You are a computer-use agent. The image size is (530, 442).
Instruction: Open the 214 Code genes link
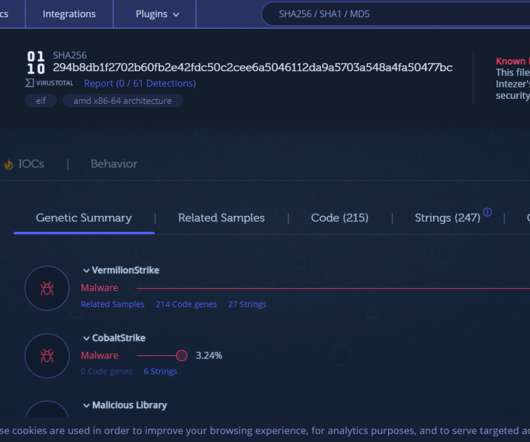[x=186, y=304]
